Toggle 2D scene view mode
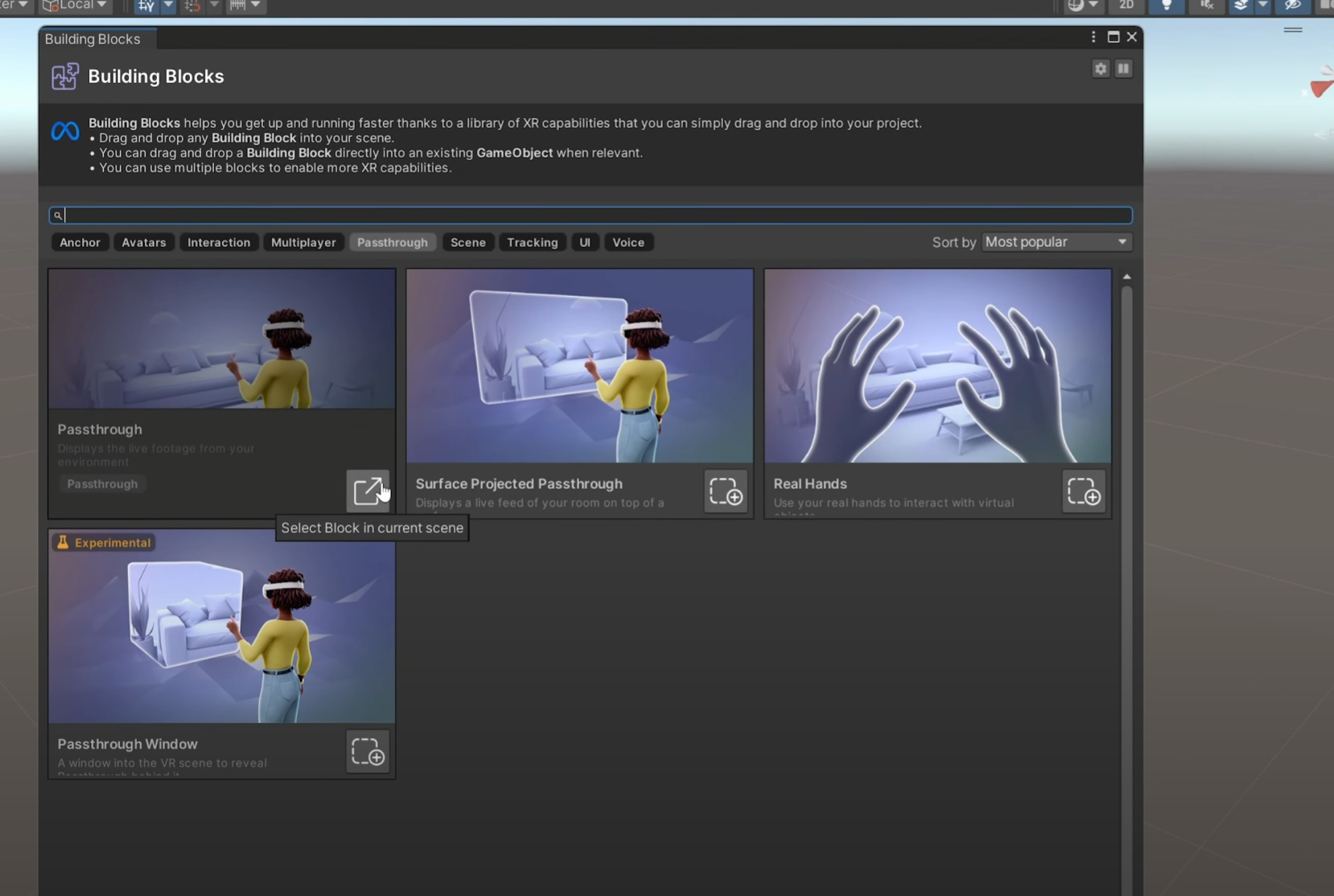This screenshot has height=896, width=1334. pos(1126,6)
